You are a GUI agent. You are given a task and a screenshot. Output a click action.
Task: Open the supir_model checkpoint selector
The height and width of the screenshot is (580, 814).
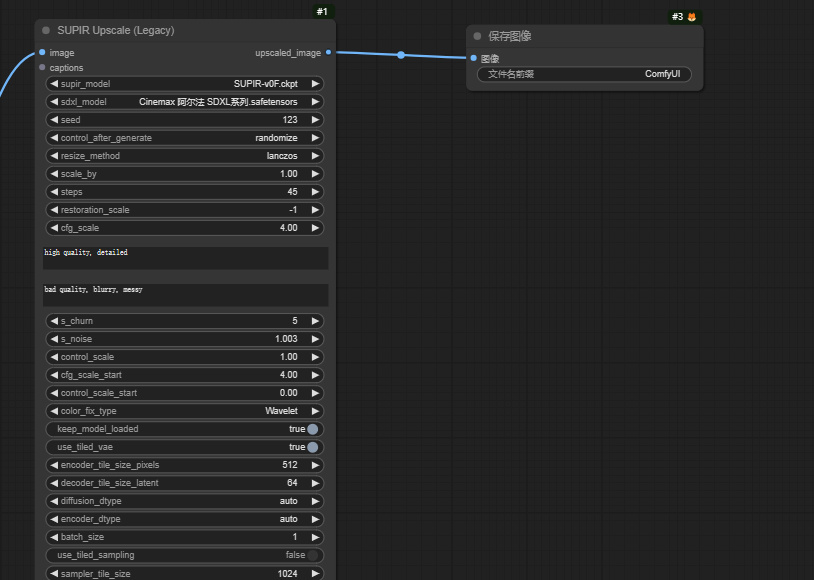(x=184, y=83)
